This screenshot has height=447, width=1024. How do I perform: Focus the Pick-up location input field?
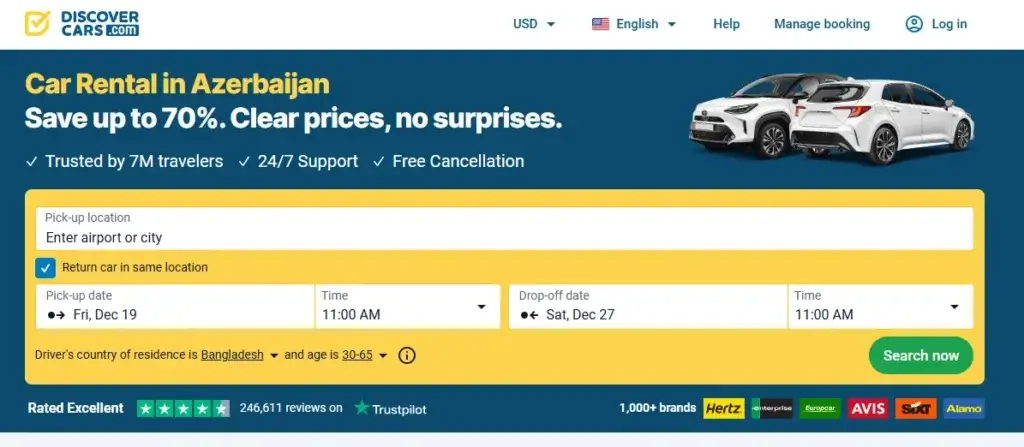click(x=504, y=237)
